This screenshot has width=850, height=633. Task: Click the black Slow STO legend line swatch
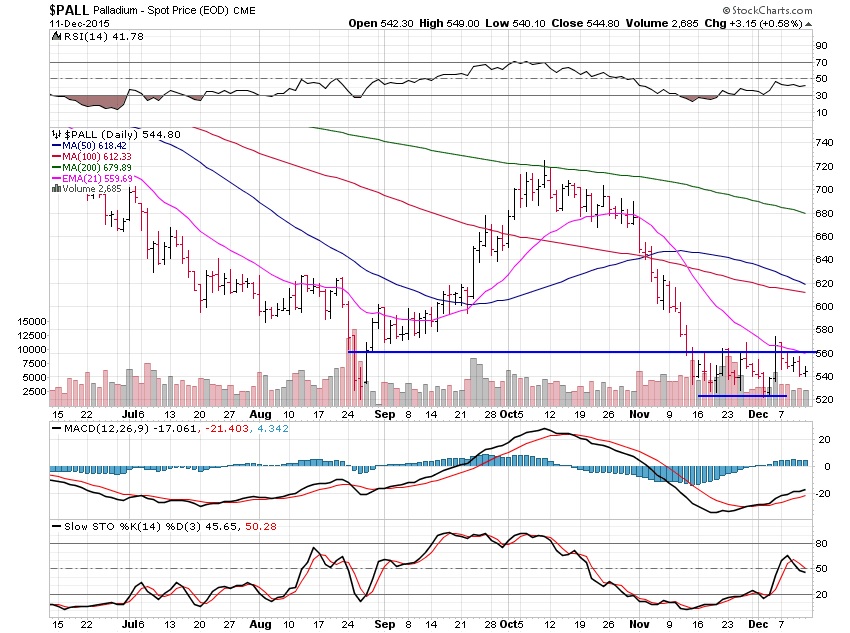pos(56,526)
